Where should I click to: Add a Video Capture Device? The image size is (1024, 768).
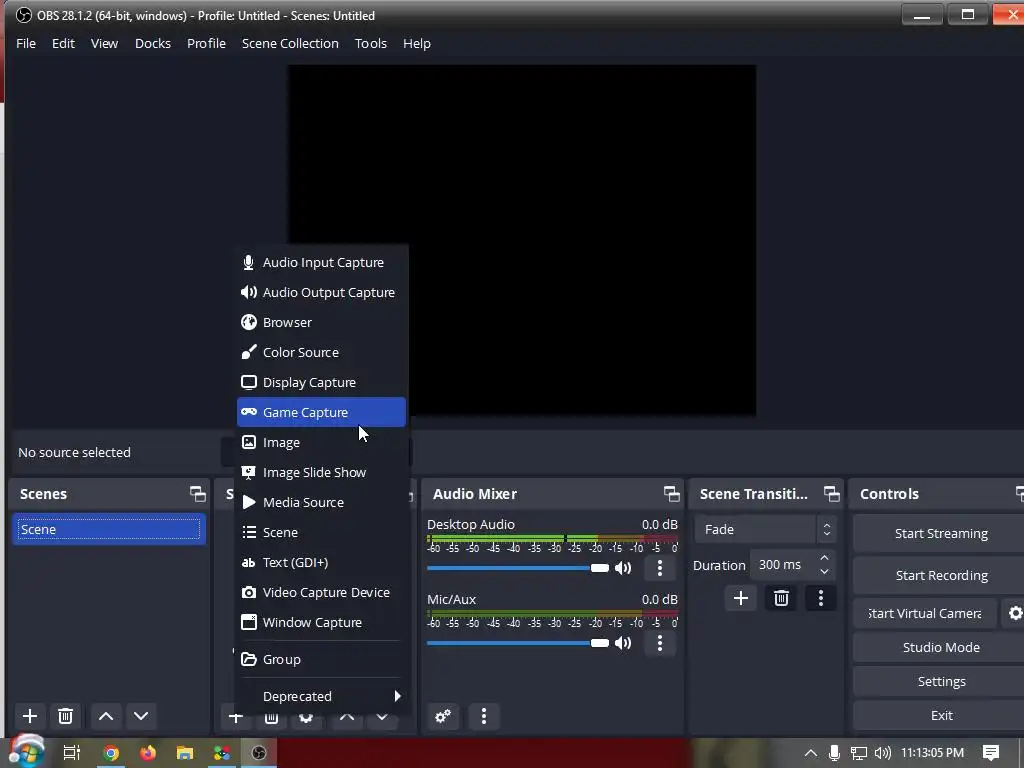[321, 593]
